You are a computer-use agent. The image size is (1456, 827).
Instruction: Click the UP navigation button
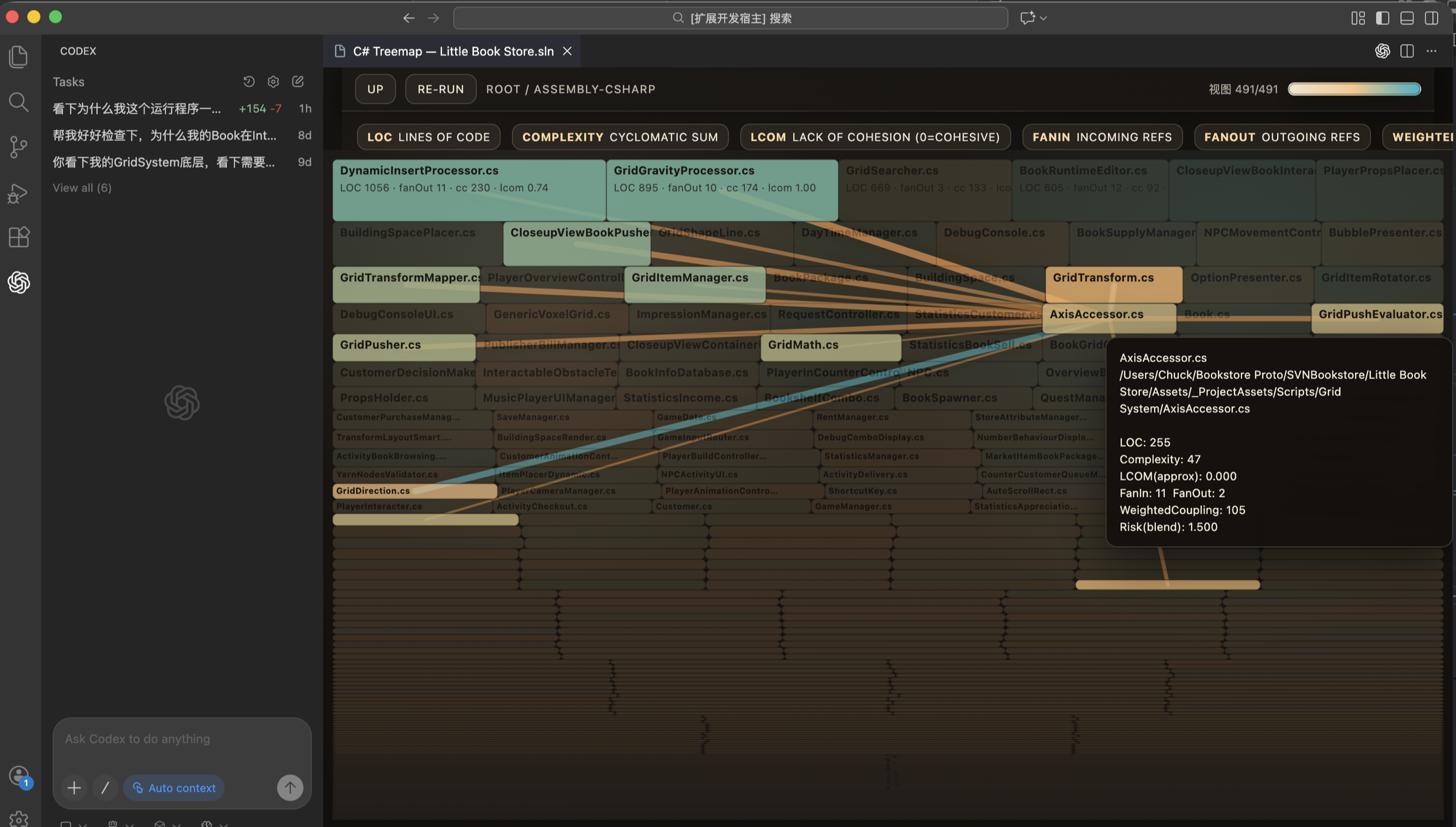pyautogui.click(x=375, y=89)
